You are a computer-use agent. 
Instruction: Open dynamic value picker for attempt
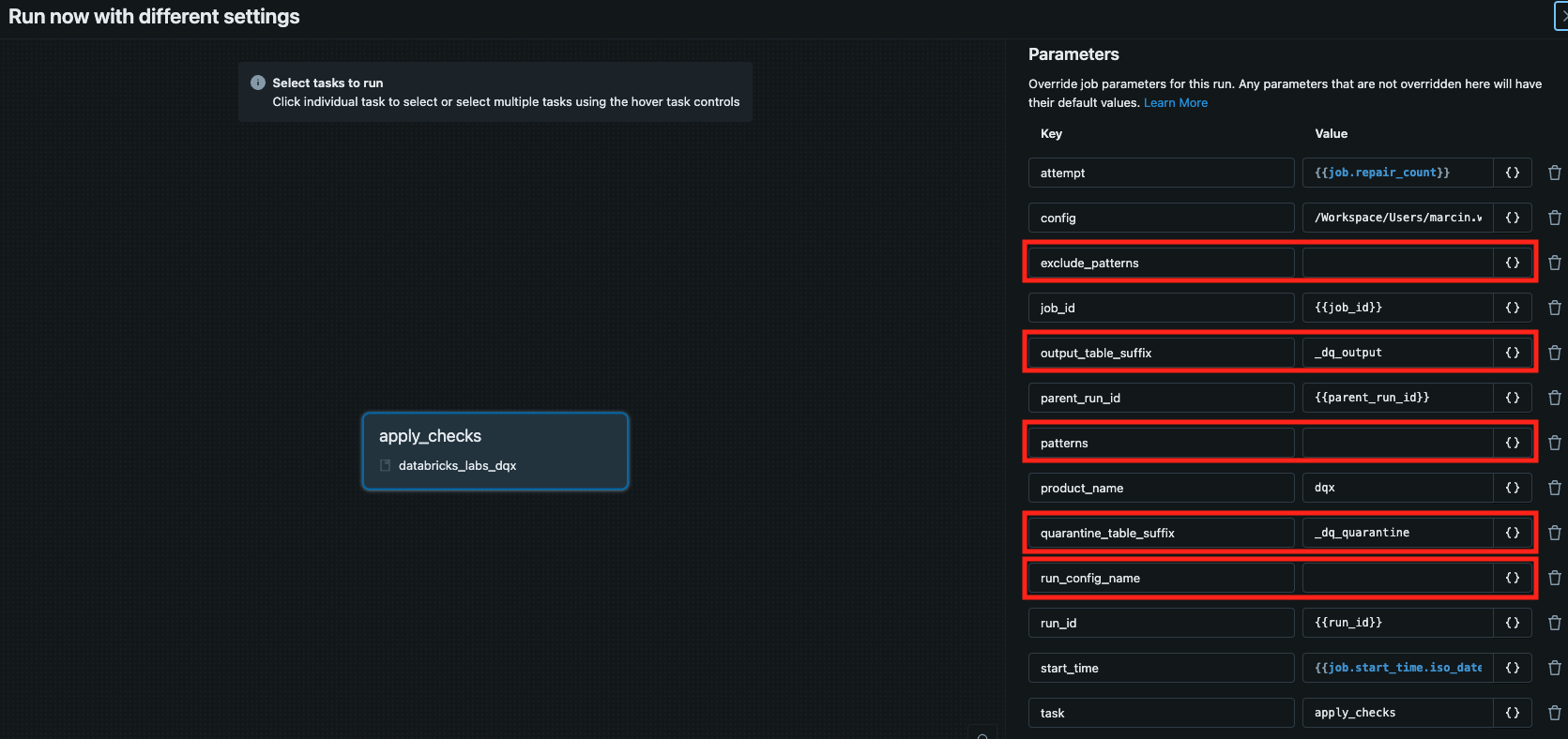coord(1512,173)
